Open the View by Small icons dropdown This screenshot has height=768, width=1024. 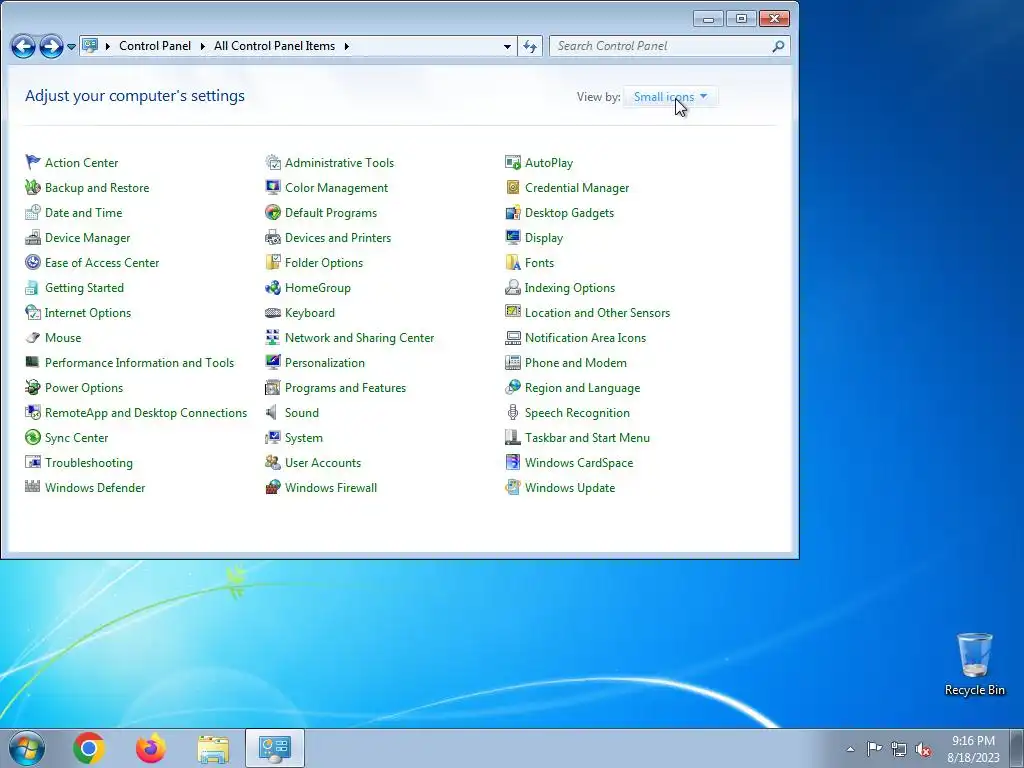(671, 97)
